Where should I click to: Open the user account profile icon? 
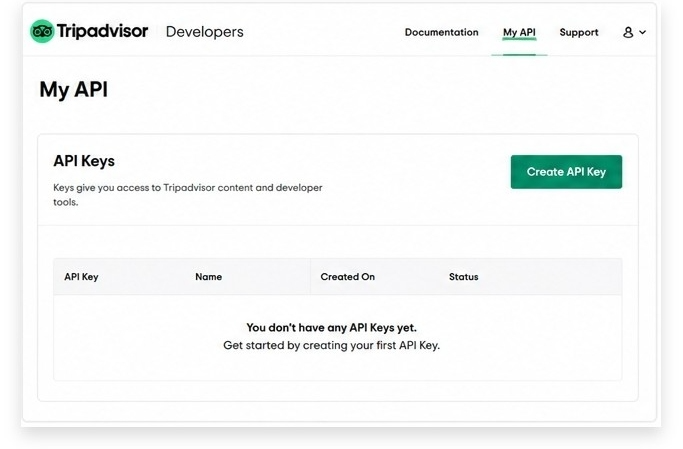click(x=628, y=32)
